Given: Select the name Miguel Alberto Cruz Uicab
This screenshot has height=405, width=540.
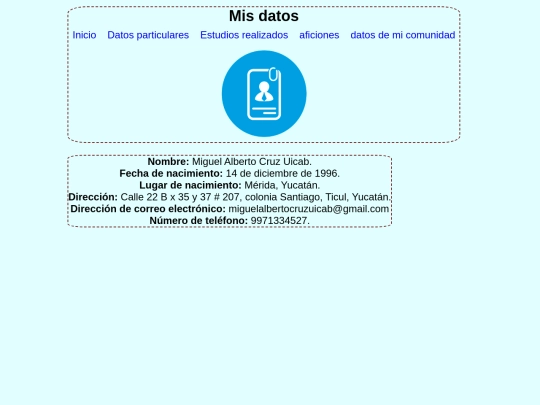Looking at the screenshot, I should point(252,162).
